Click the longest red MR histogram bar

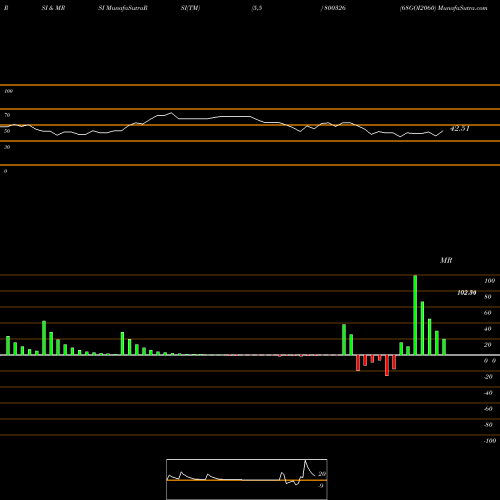point(387,365)
